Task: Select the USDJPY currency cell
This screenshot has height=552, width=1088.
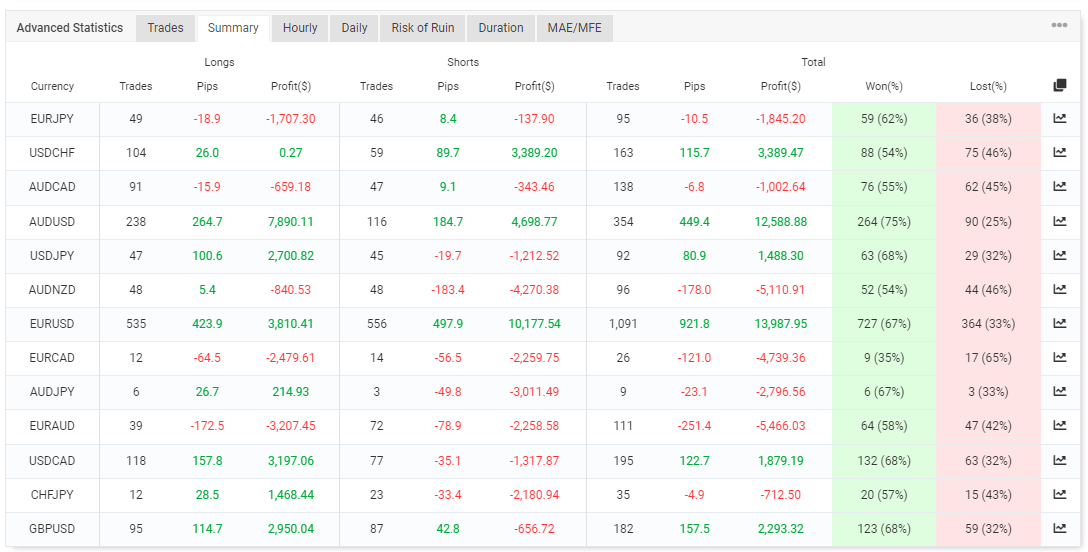Action: click(x=52, y=256)
